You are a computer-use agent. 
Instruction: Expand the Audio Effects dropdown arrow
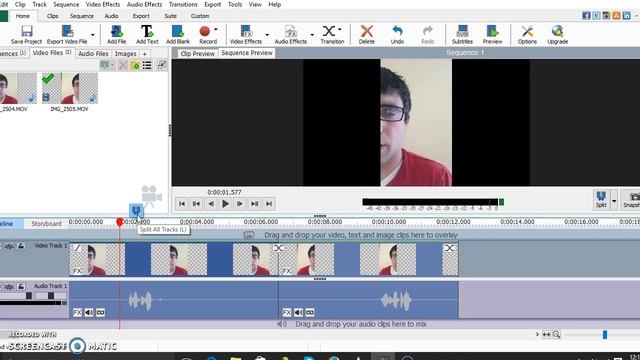pyautogui.click(x=312, y=35)
